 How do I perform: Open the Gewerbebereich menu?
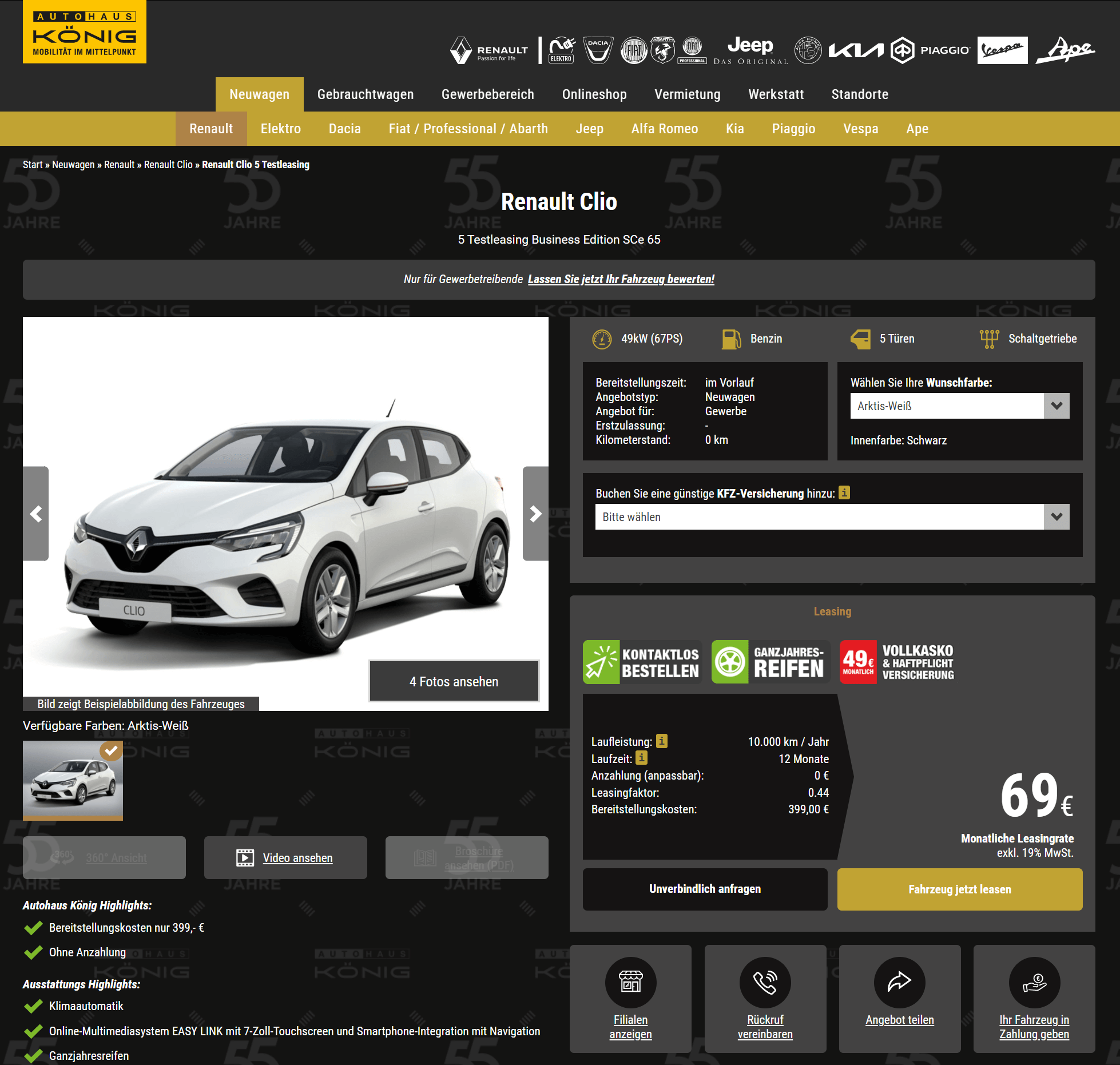488,94
